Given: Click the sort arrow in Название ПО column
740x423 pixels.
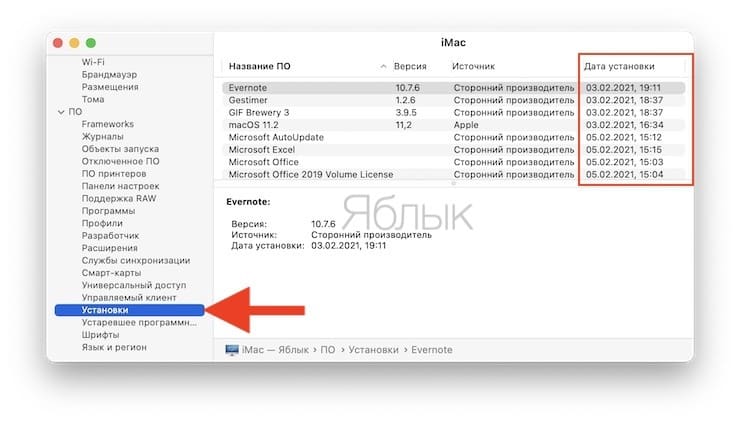Looking at the screenshot, I should click(x=383, y=67).
